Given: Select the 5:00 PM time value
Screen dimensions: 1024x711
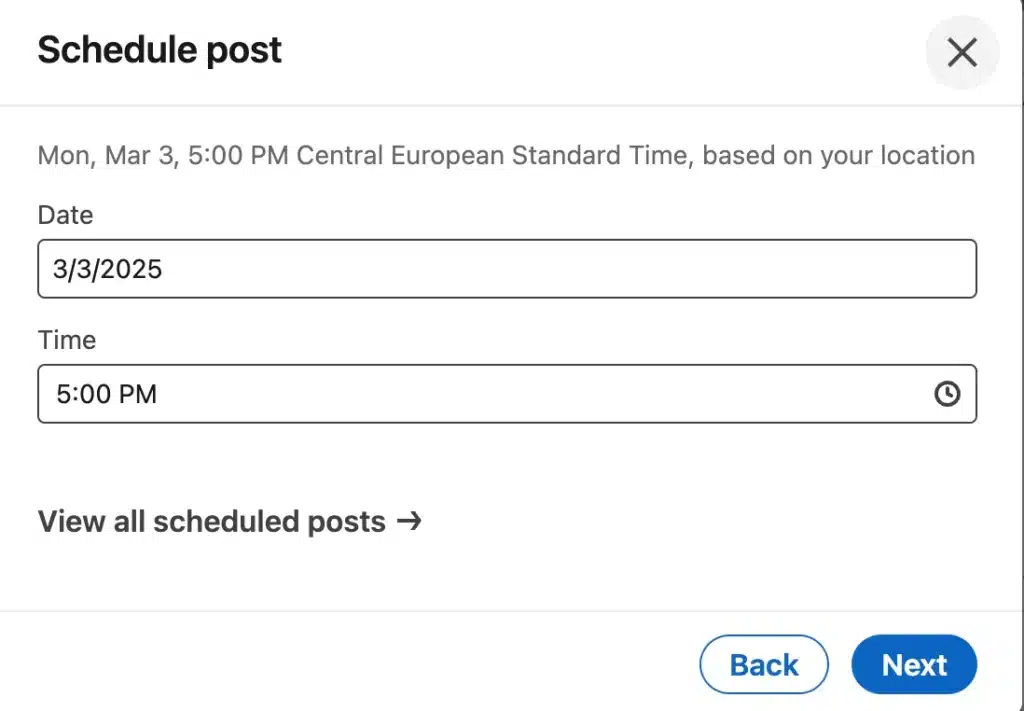Looking at the screenshot, I should coord(106,394).
